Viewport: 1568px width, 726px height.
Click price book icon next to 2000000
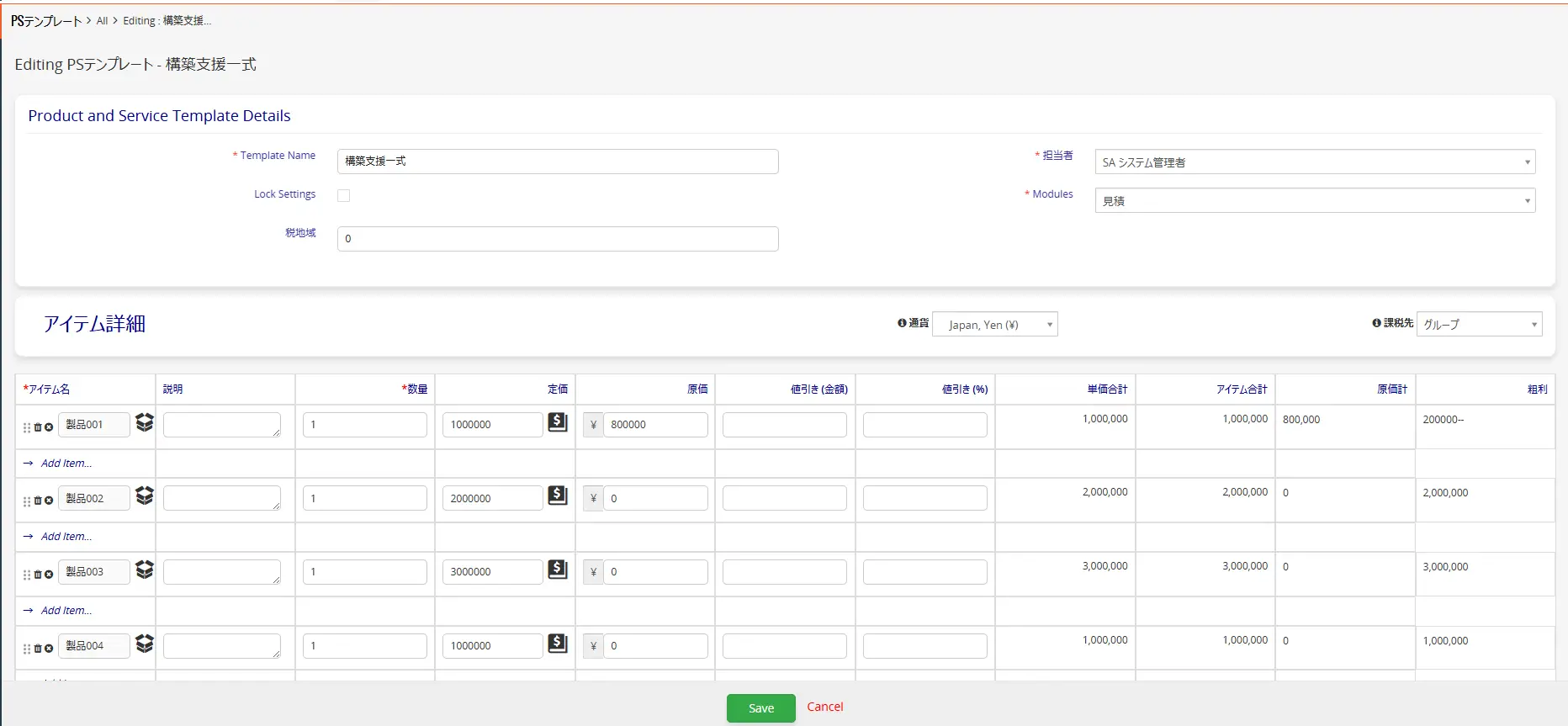[558, 495]
